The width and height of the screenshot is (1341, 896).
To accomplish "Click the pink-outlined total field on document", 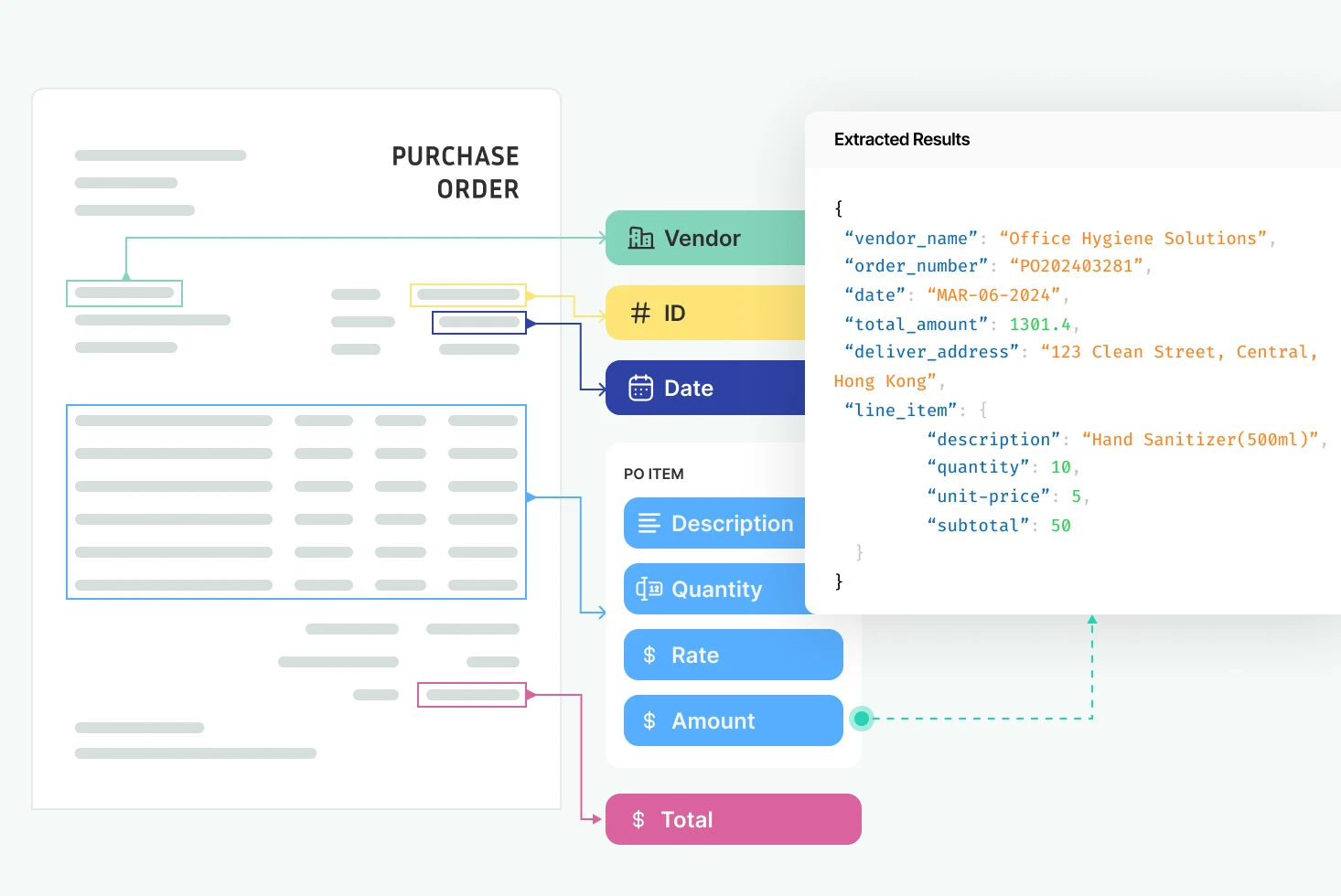I will (472, 695).
